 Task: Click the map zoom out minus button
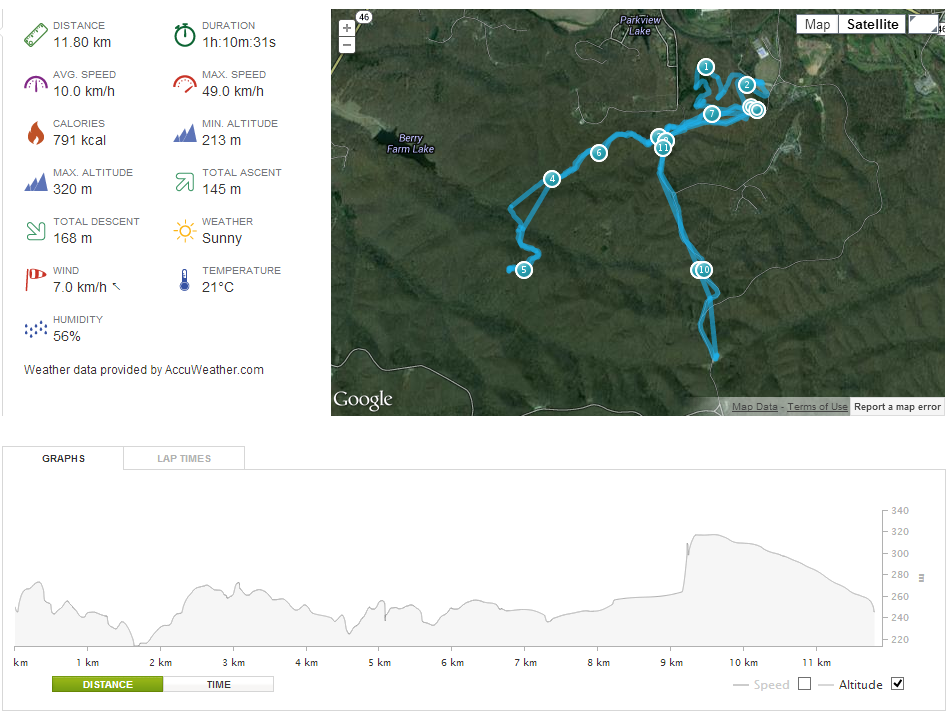(x=347, y=45)
